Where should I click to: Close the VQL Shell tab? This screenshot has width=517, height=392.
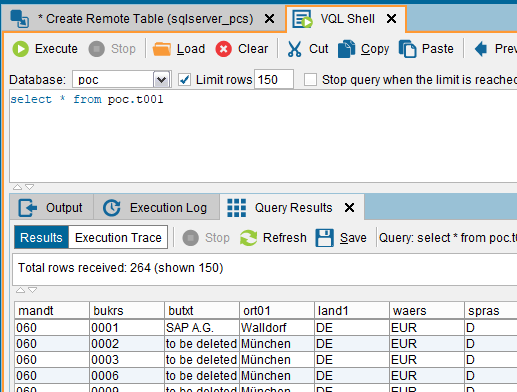click(392, 19)
